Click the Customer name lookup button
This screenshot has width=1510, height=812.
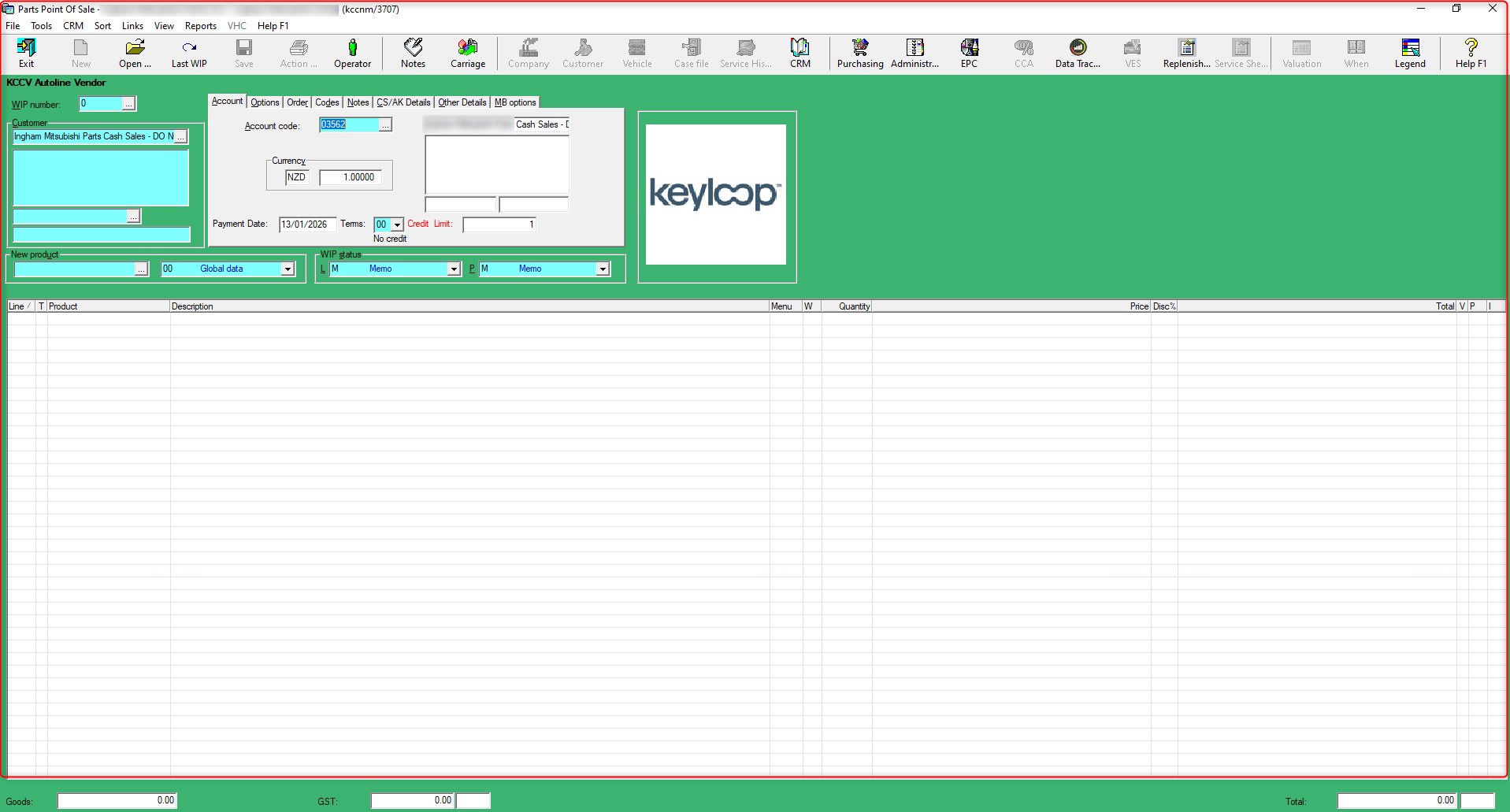click(x=180, y=137)
